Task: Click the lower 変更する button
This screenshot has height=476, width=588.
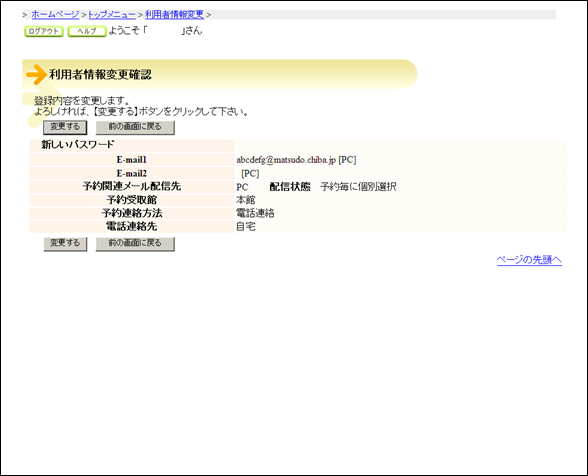Action: click(65, 244)
